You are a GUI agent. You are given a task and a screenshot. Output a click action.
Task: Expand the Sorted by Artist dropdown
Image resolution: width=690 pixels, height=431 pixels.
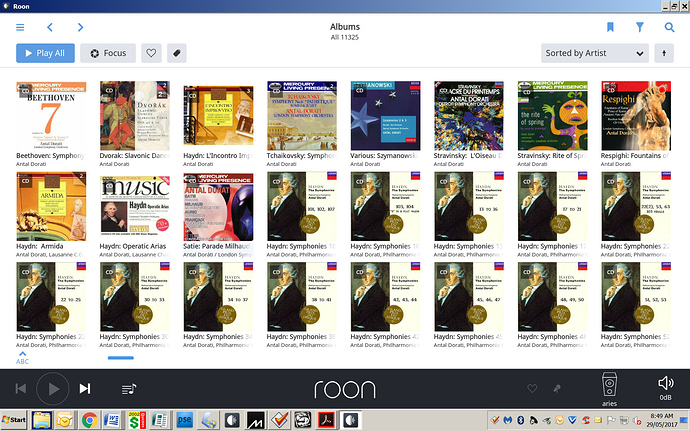[595, 53]
